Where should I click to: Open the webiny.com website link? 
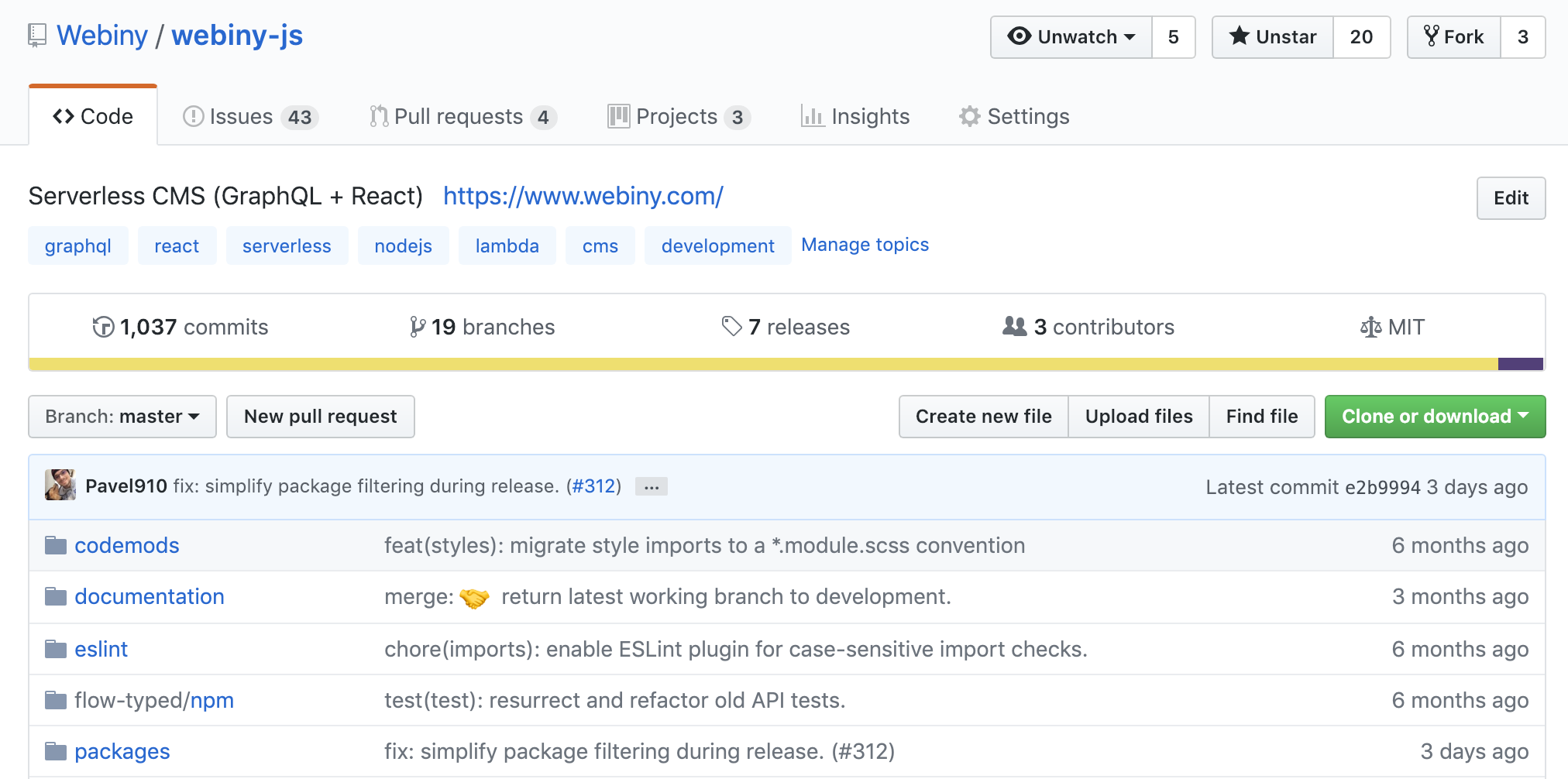click(x=583, y=196)
